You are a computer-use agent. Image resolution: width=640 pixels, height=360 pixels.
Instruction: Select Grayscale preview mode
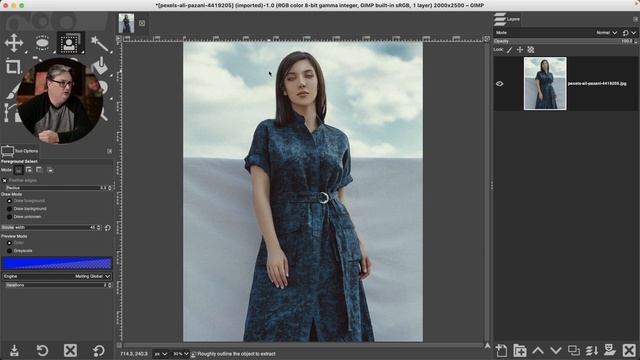click(x=9, y=251)
